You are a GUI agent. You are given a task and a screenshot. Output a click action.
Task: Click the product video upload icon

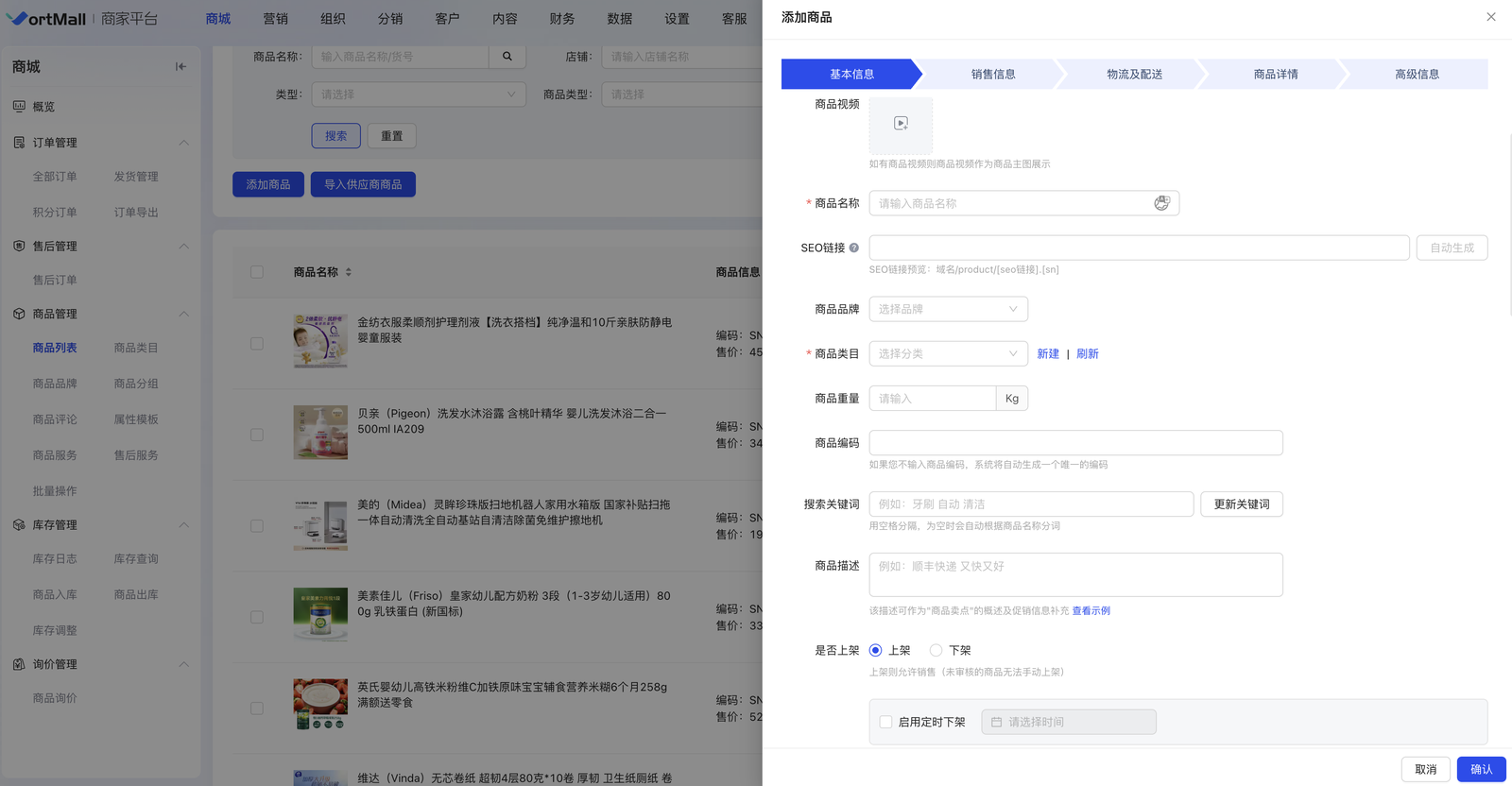coord(901,124)
